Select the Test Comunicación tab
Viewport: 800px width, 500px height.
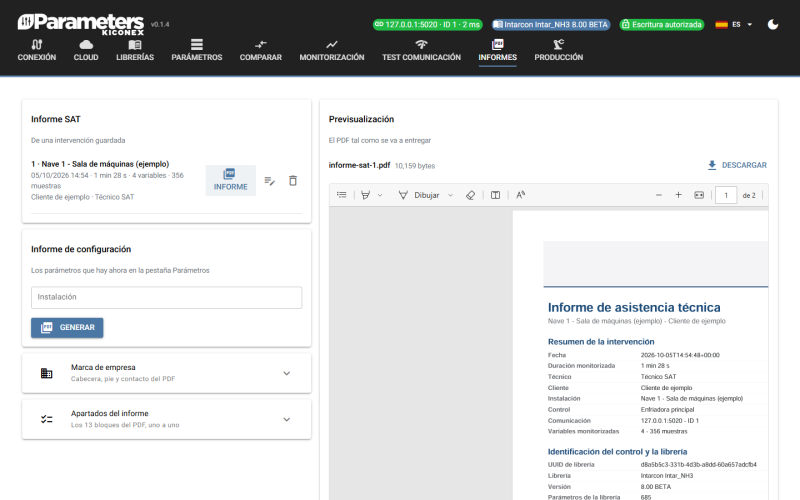pyautogui.click(x=421, y=51)
